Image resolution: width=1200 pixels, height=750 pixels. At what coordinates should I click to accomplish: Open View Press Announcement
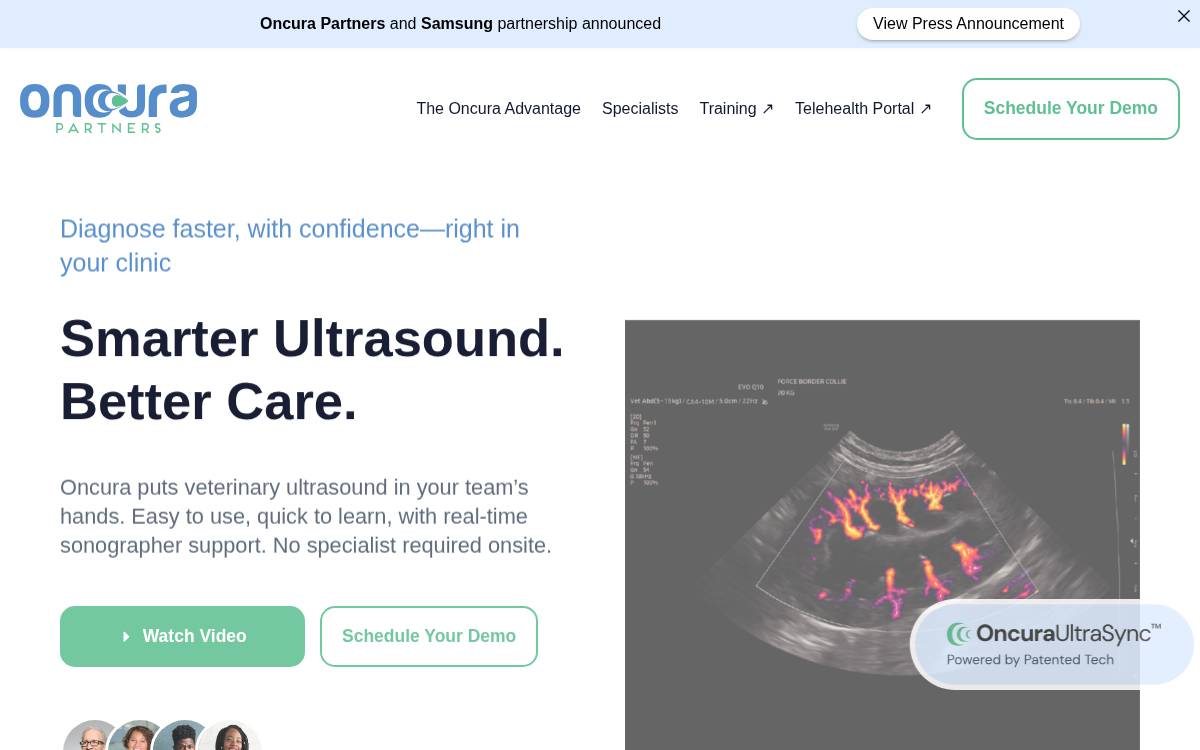point(968,24)
